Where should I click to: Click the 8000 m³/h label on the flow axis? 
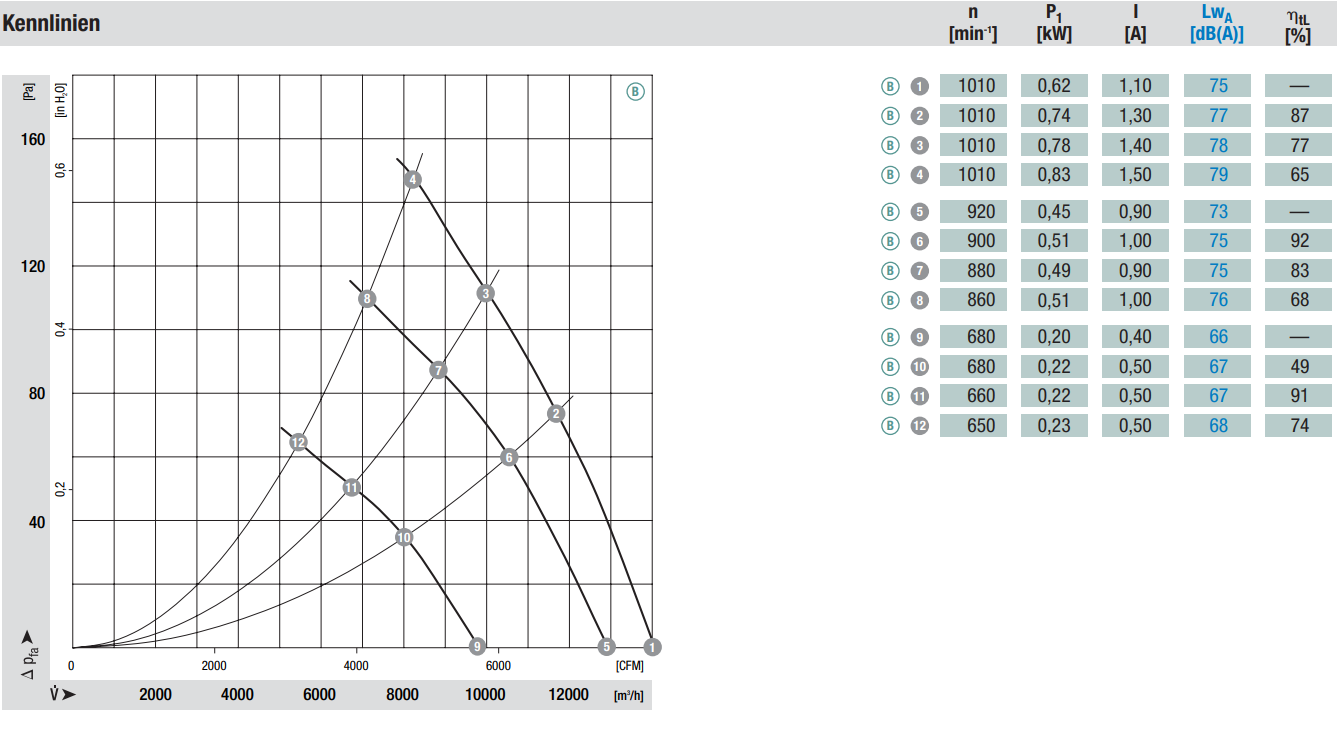(x=403, y=695)
